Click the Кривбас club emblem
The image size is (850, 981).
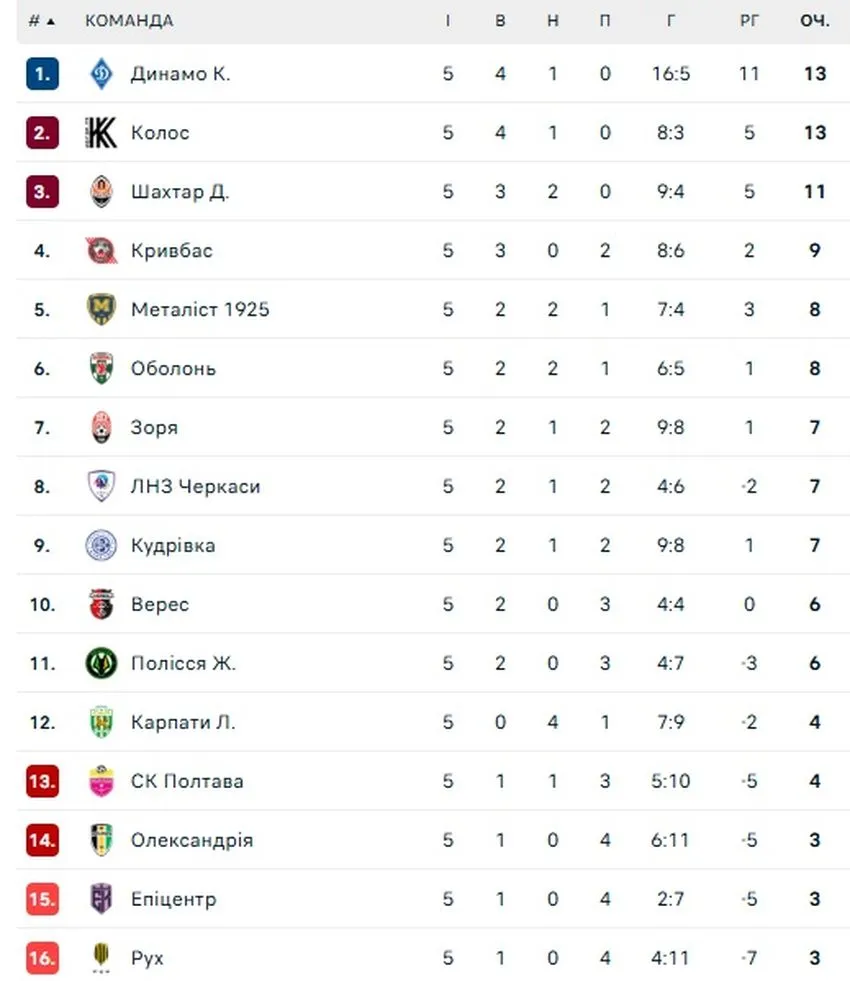click(101, 250)
